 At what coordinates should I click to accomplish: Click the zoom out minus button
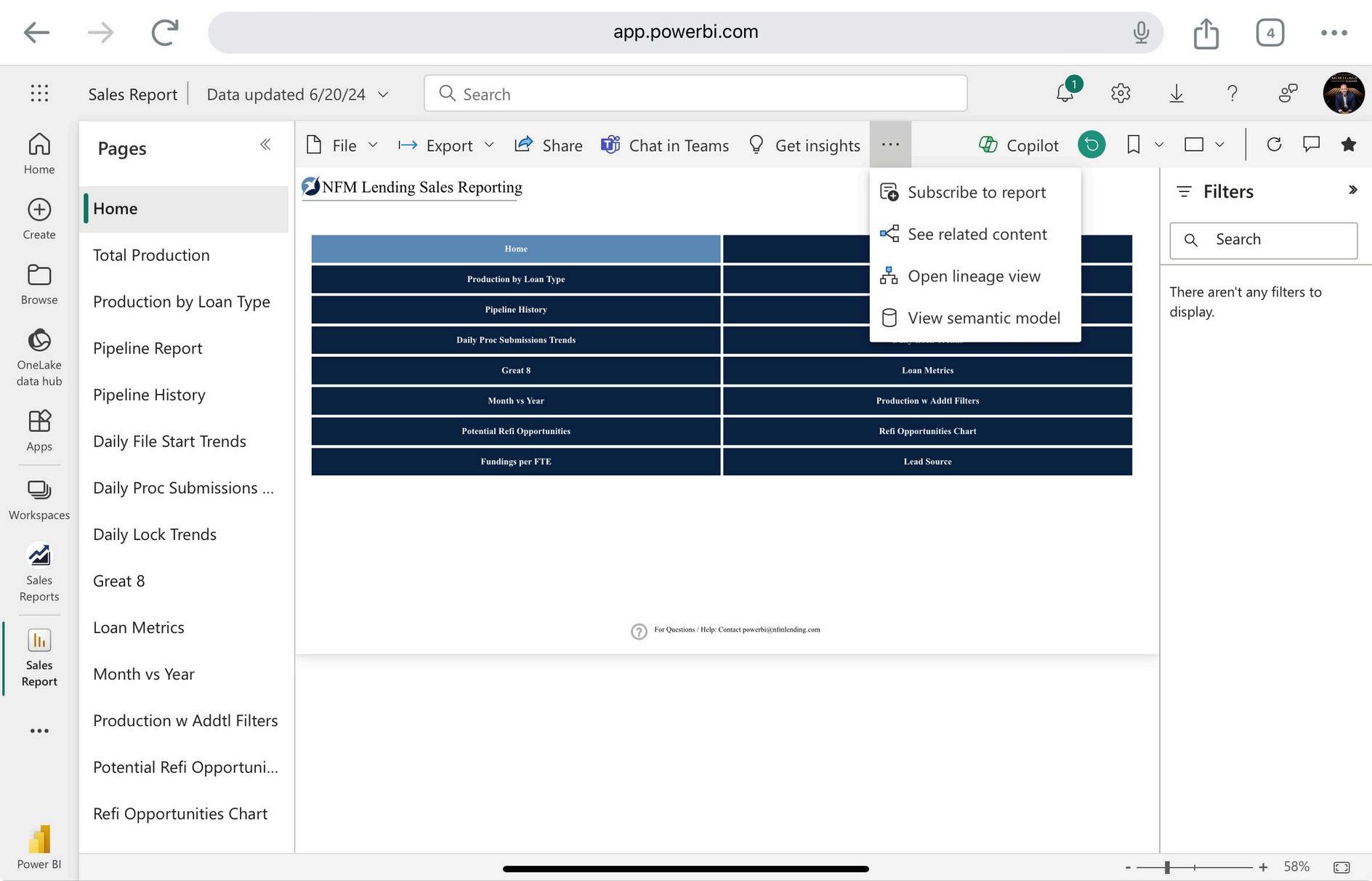1128,867
